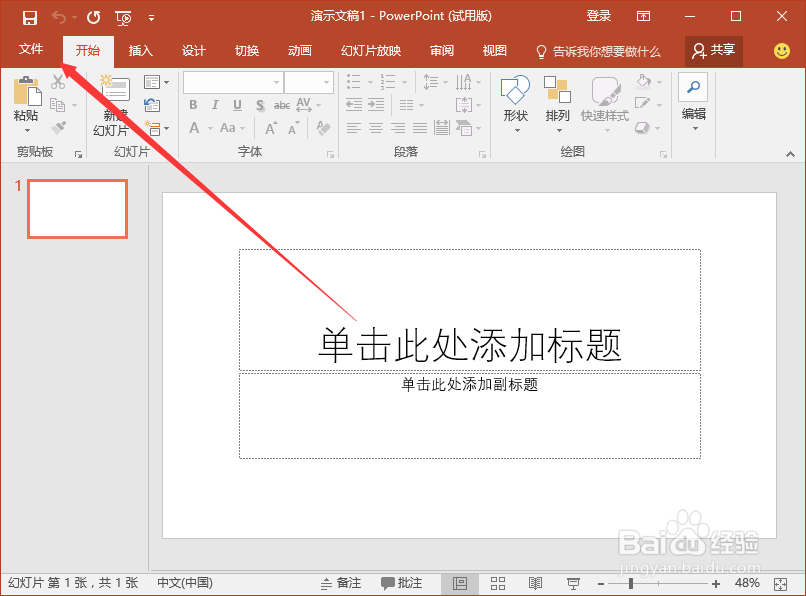Open Line Spacing dropdown
This screenshot has height=596, width=806.
(x=435, y=82)
